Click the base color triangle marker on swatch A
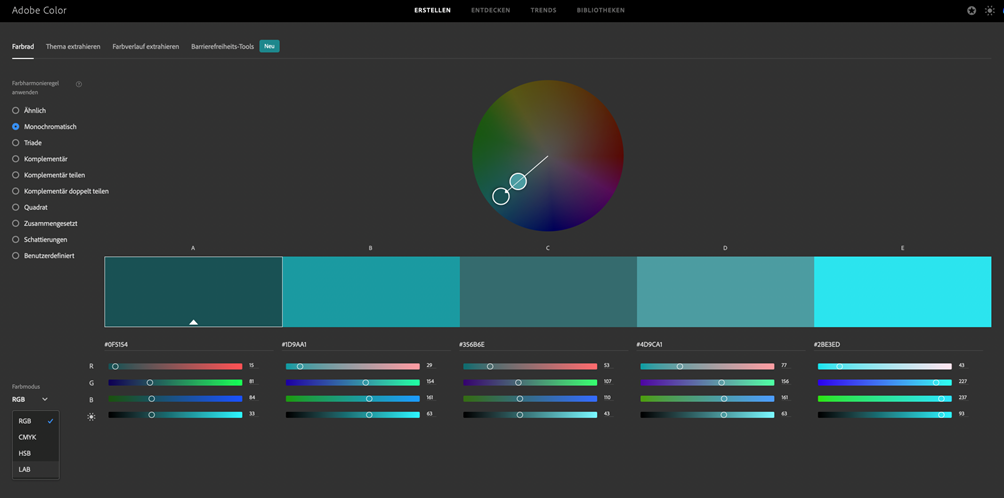Image resolution: width=1004 pixels, height=498 pixels. point(193,321)
